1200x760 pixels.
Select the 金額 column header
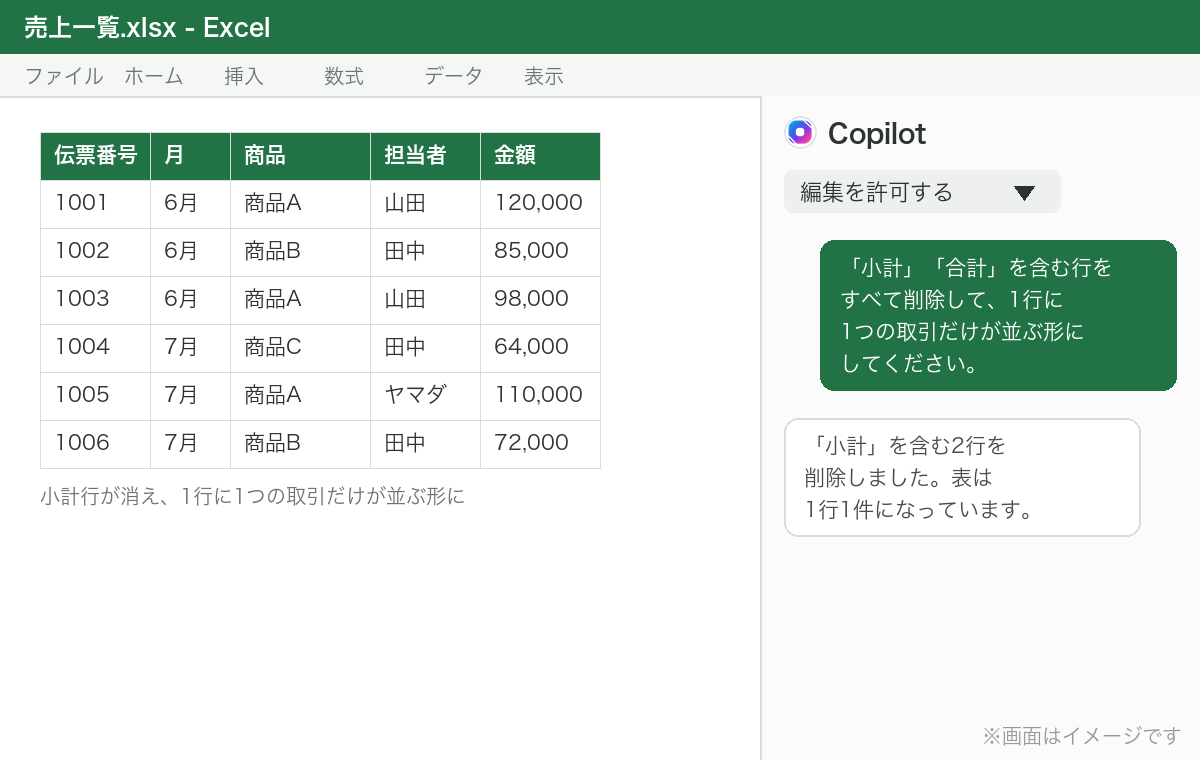541,156
